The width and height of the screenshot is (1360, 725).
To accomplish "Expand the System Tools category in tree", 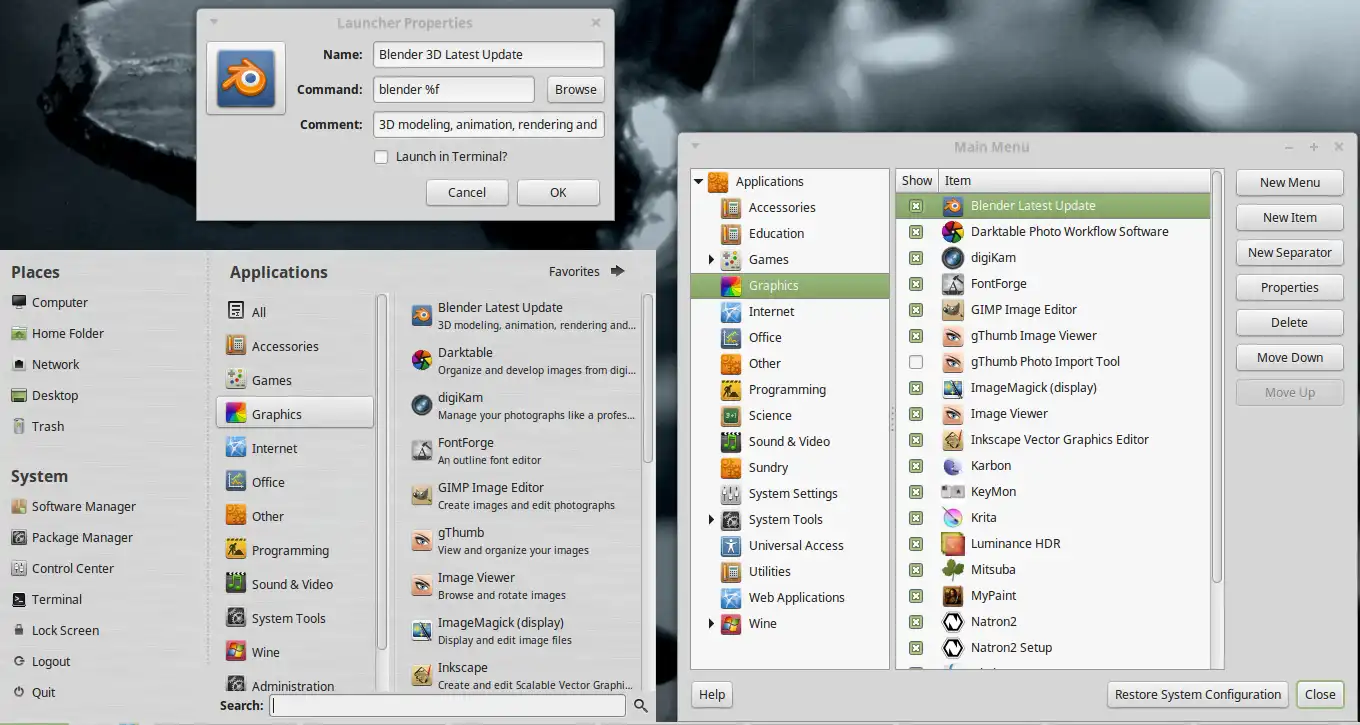I will point(711,520).
